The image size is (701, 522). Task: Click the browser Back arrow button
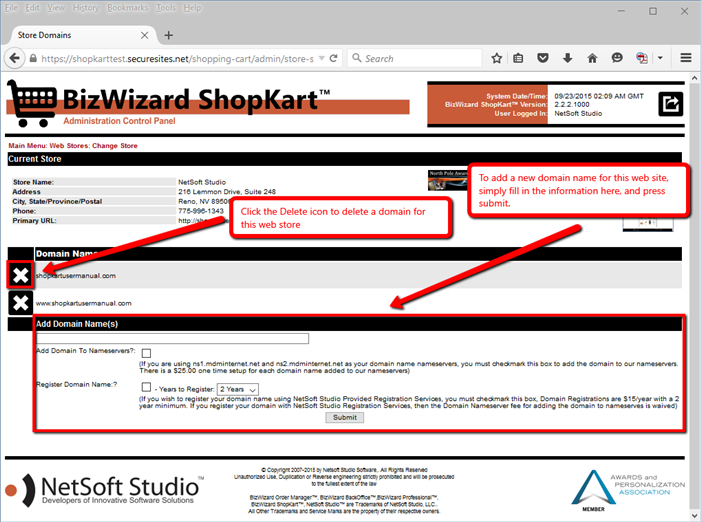(x=14, y=59)
